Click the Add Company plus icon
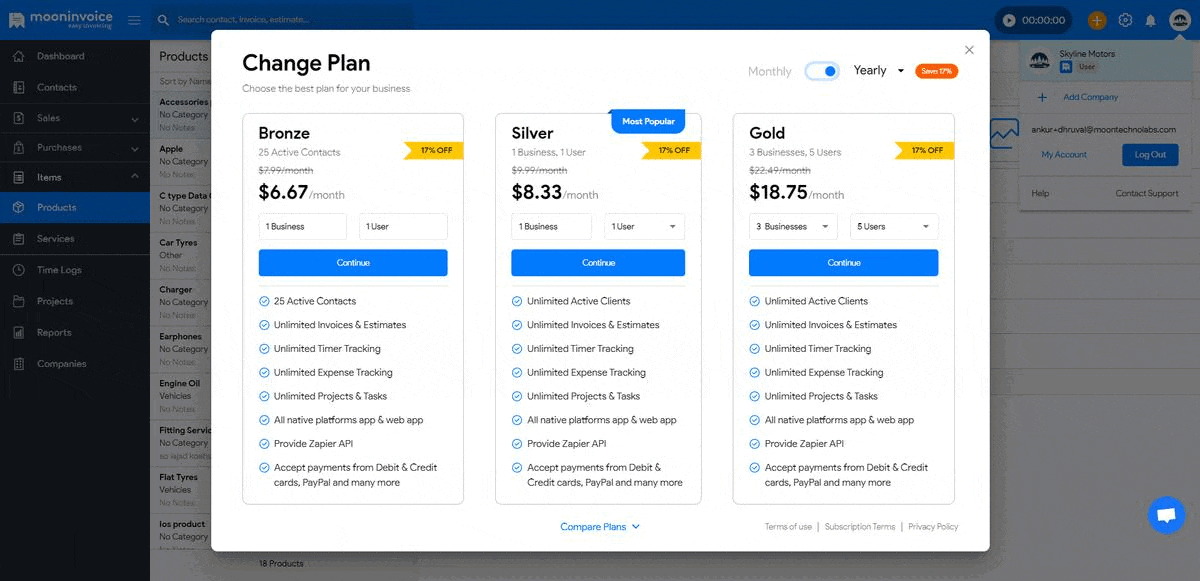This screenshot has width=1200, height=581. coord(1042,97)
